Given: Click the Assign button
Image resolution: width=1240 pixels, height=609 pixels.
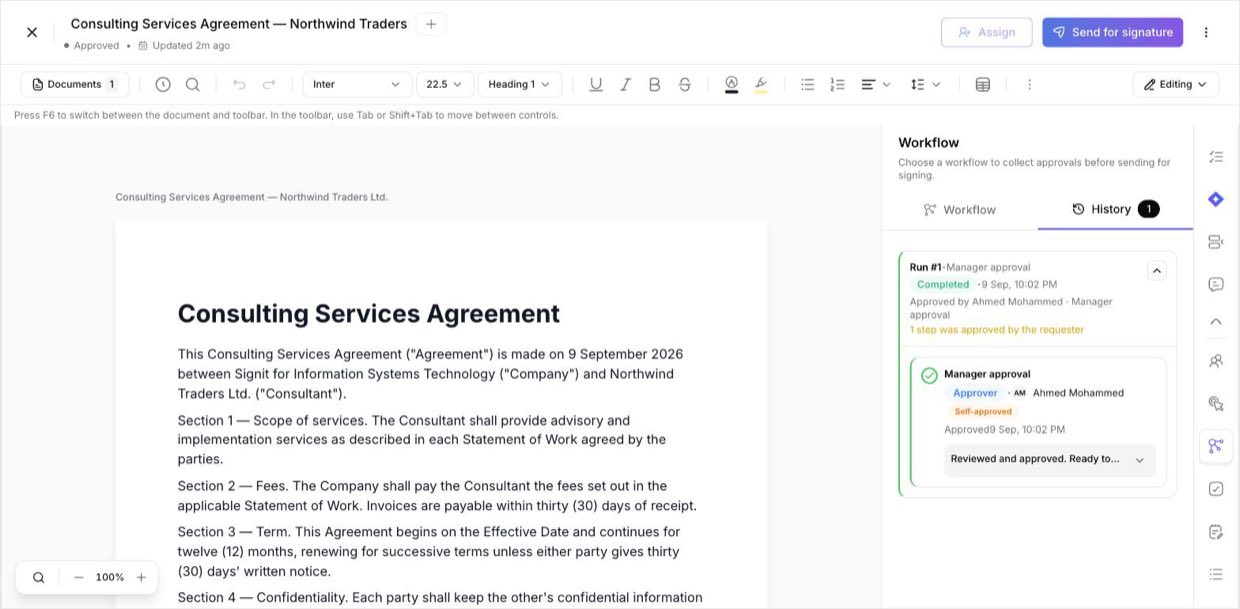Looking at the screenshot, I should tap(986, 32).
